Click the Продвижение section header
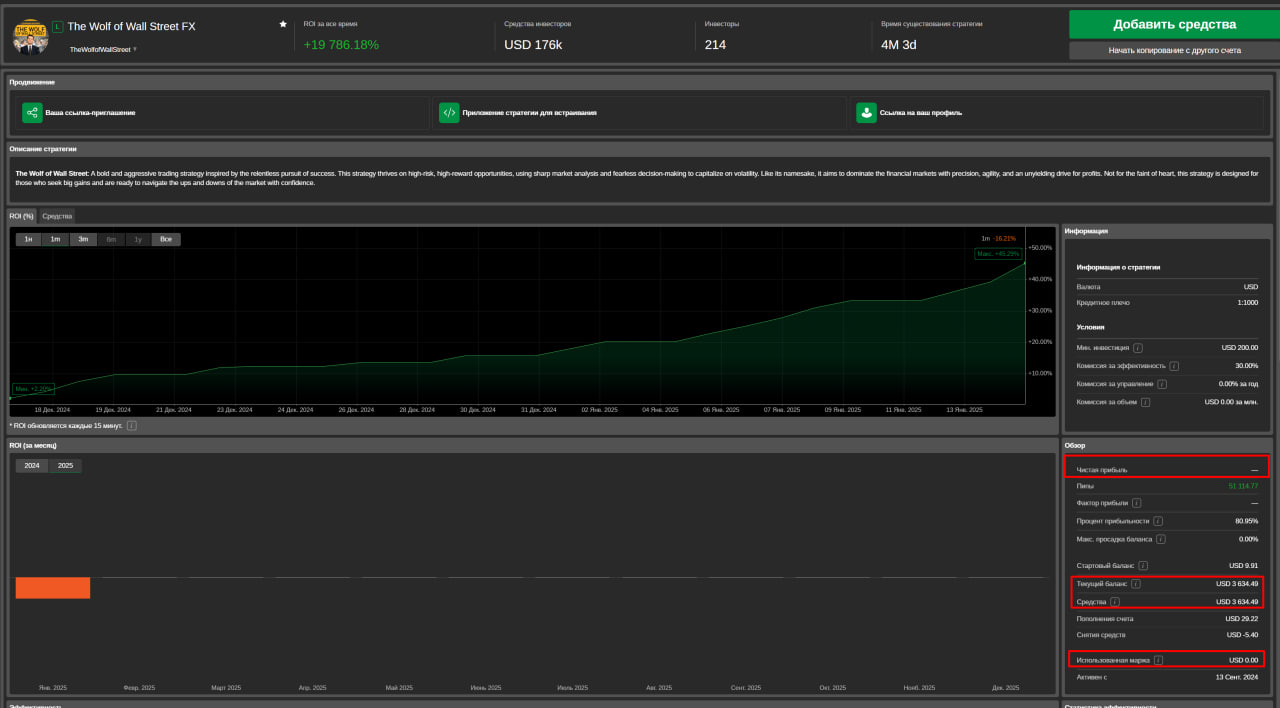 [32, 82]
